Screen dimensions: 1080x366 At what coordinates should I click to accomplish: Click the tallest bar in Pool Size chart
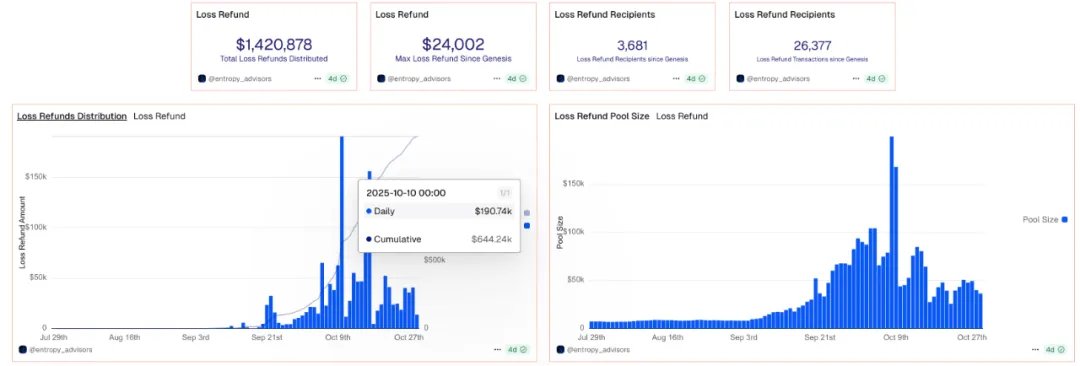(892, 232)
